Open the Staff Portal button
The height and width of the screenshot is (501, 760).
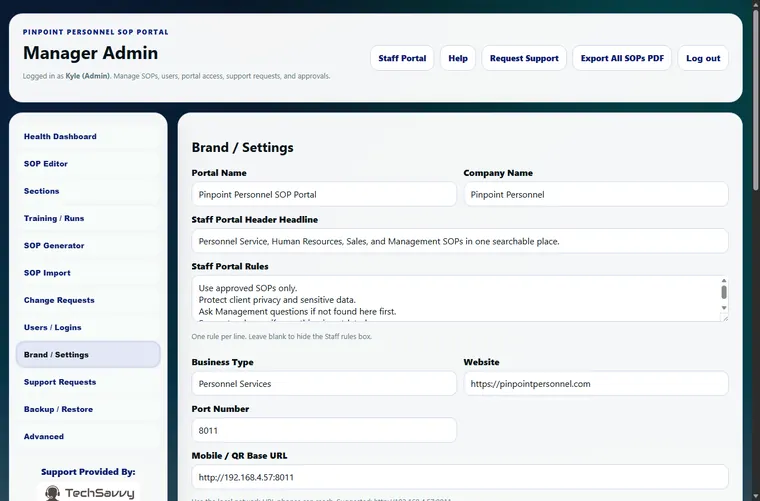click(402, 58)
